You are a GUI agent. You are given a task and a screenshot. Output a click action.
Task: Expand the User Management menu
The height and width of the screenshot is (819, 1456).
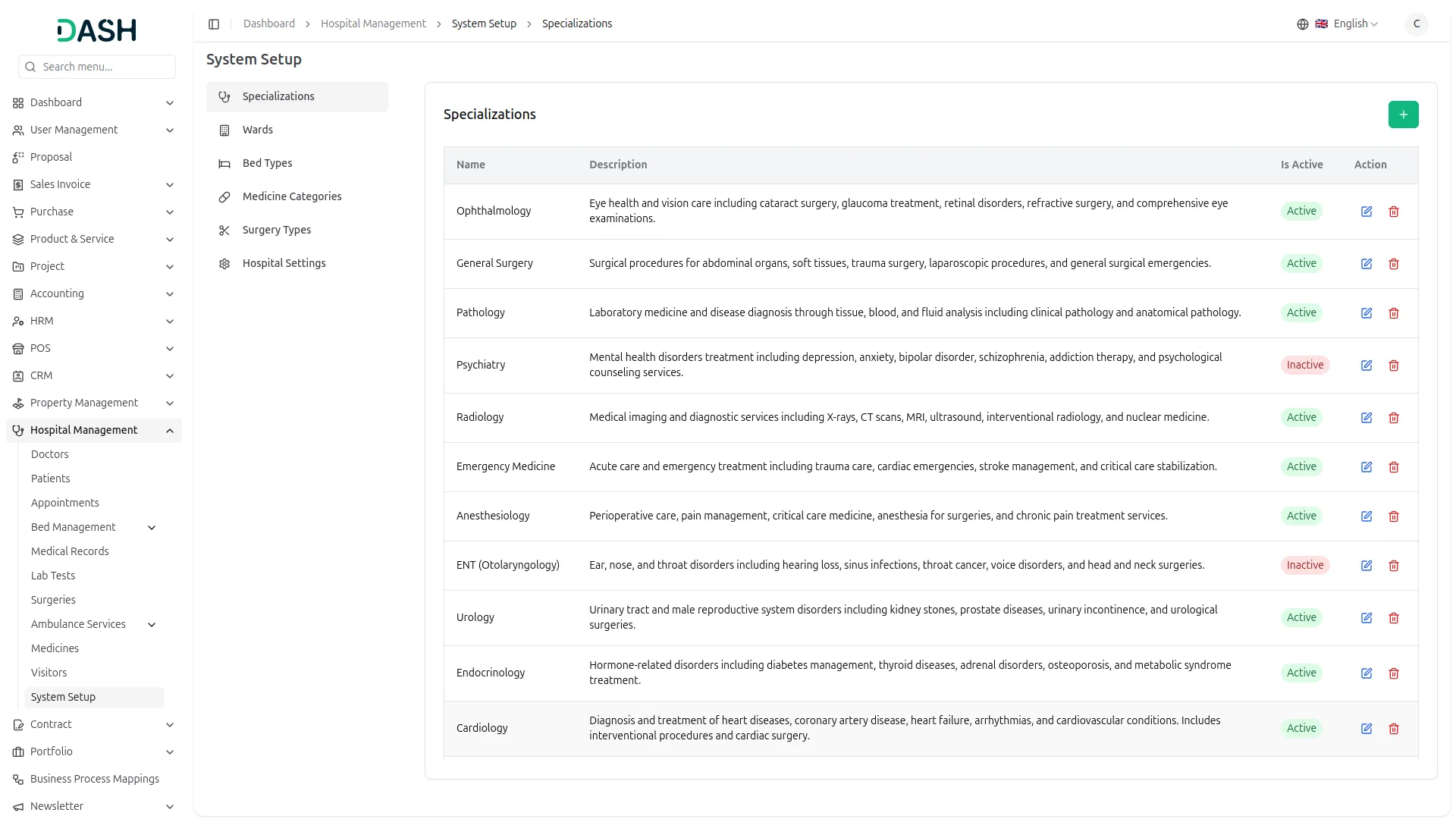(94, 130)
